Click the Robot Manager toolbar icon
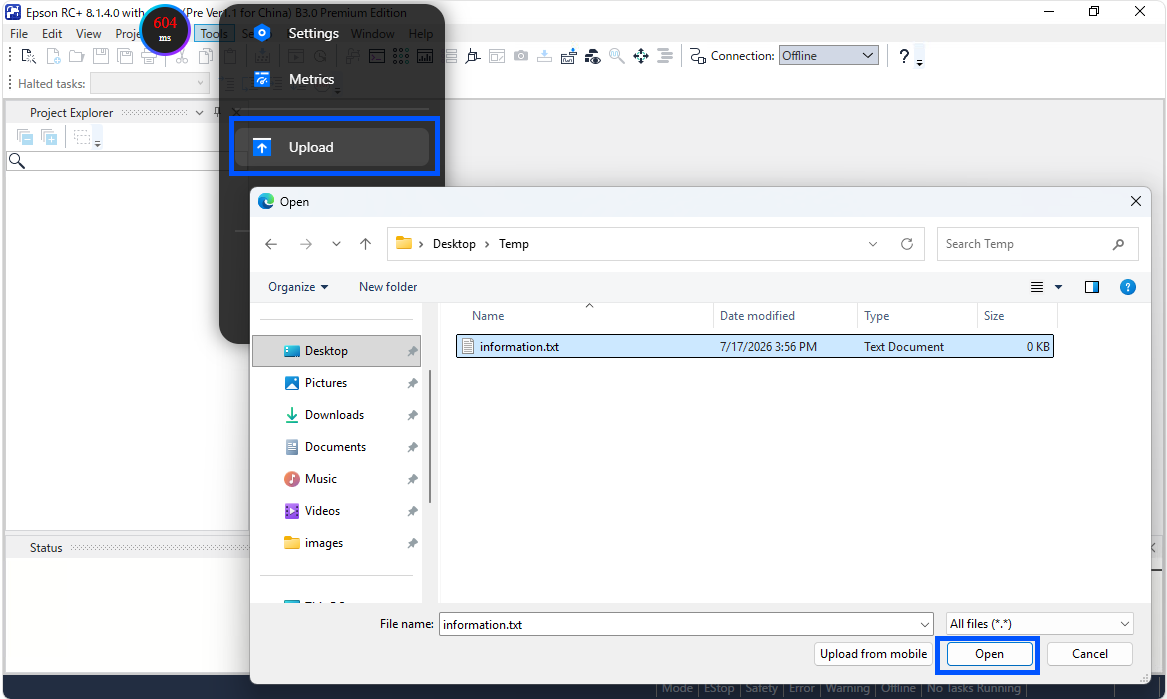Screen dimensions: 1167x699 [x=473, y=56]
